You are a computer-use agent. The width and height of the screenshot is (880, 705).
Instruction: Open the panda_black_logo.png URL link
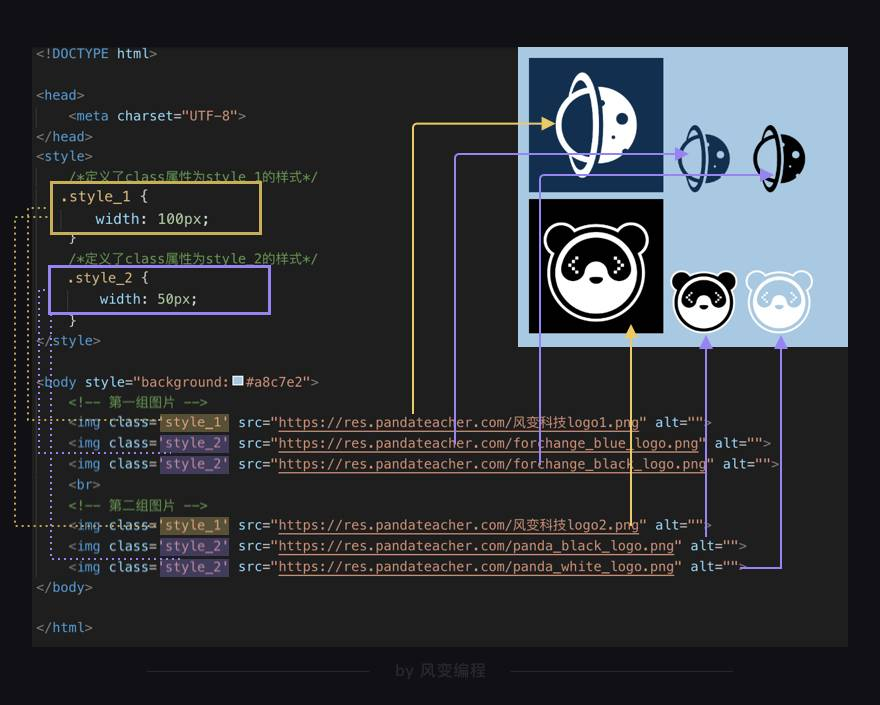476,546
